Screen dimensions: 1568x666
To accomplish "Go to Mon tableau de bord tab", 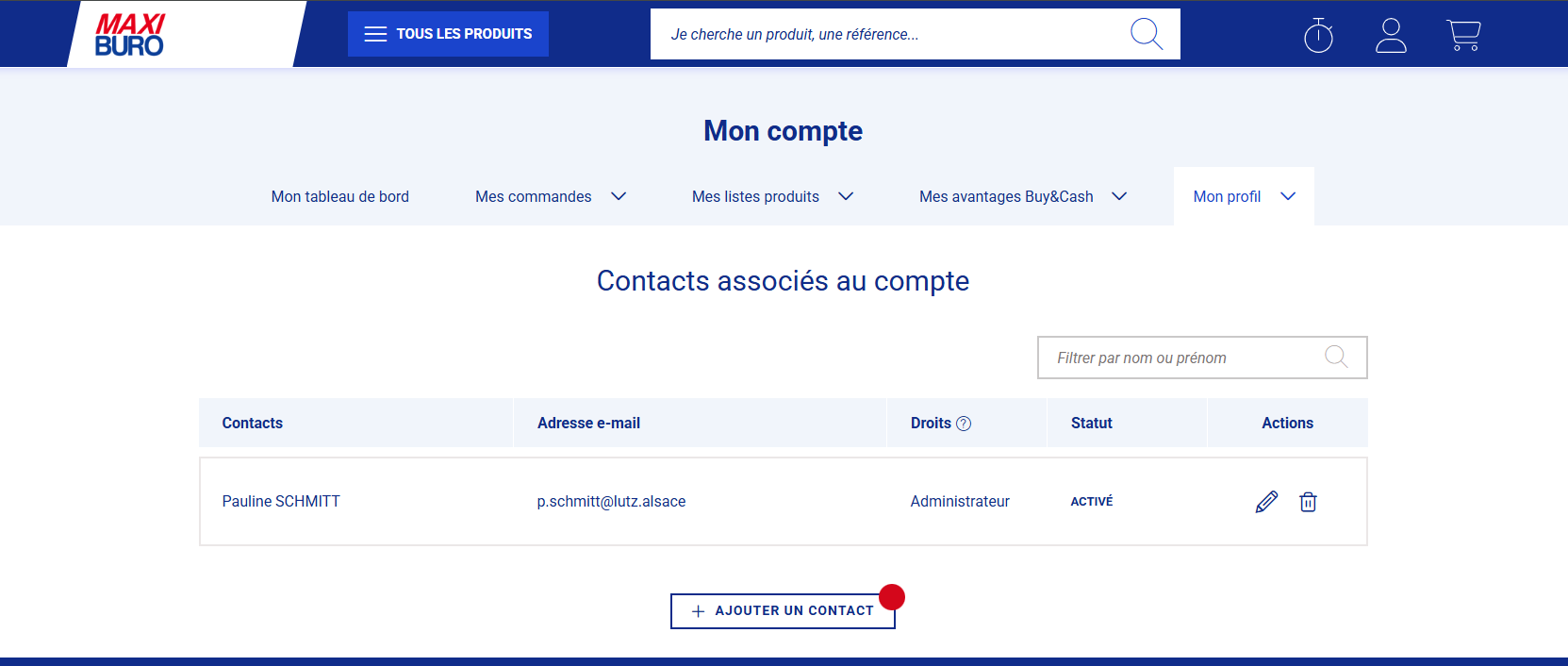I will pos(340,196).
